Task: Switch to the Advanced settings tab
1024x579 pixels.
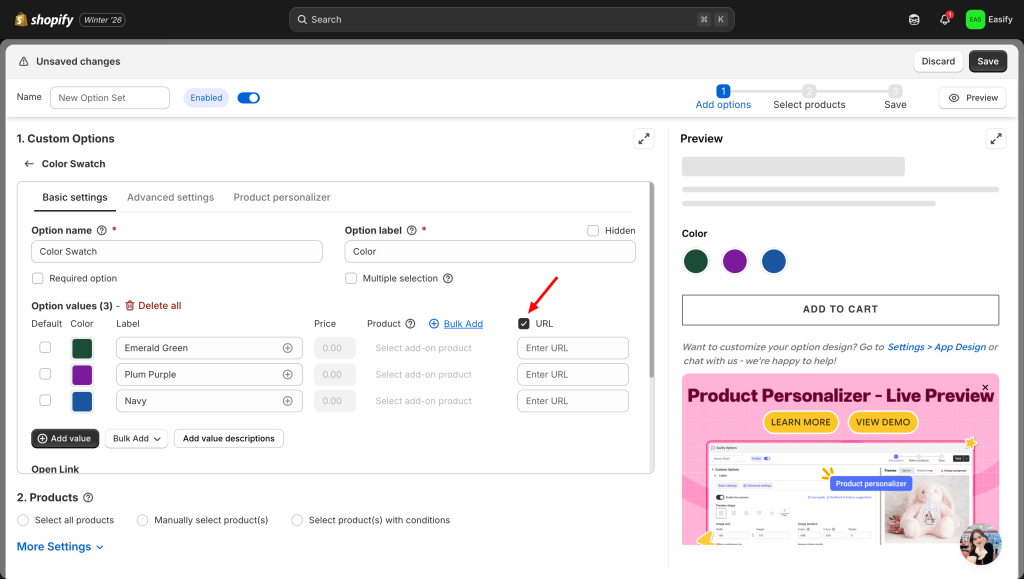Action: 170,198
